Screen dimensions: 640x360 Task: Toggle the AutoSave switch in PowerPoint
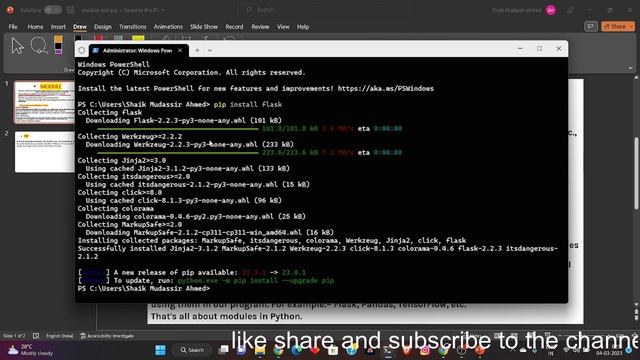point(53,10)
